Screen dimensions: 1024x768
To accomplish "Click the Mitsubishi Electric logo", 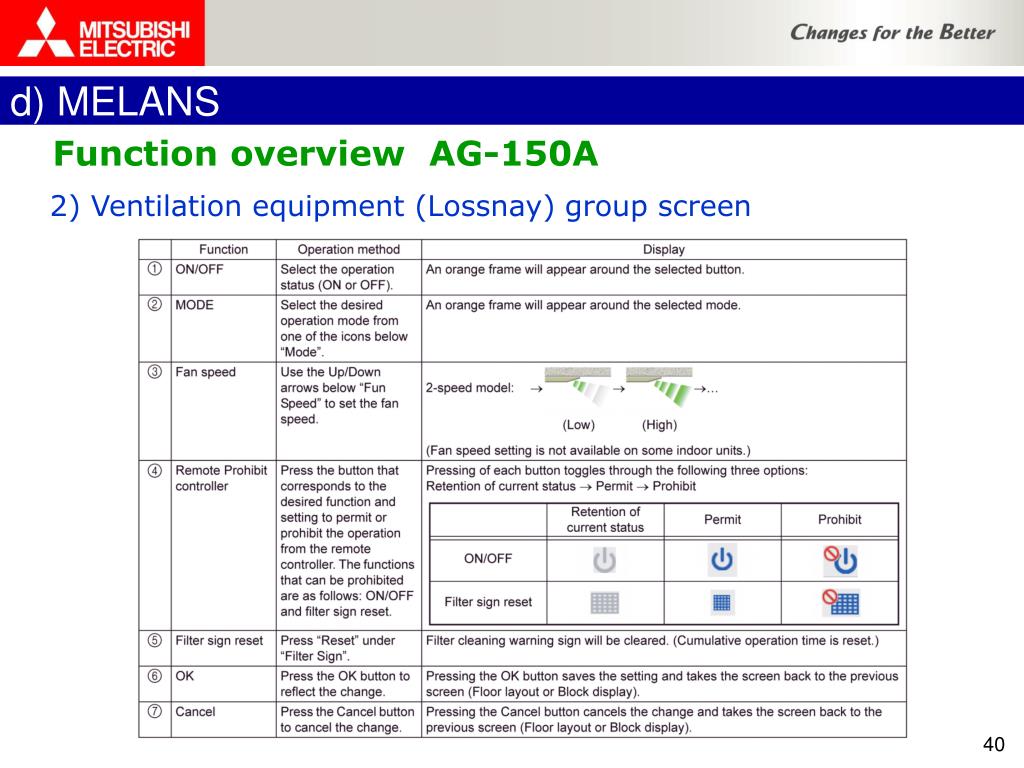I will click(103, 33).
